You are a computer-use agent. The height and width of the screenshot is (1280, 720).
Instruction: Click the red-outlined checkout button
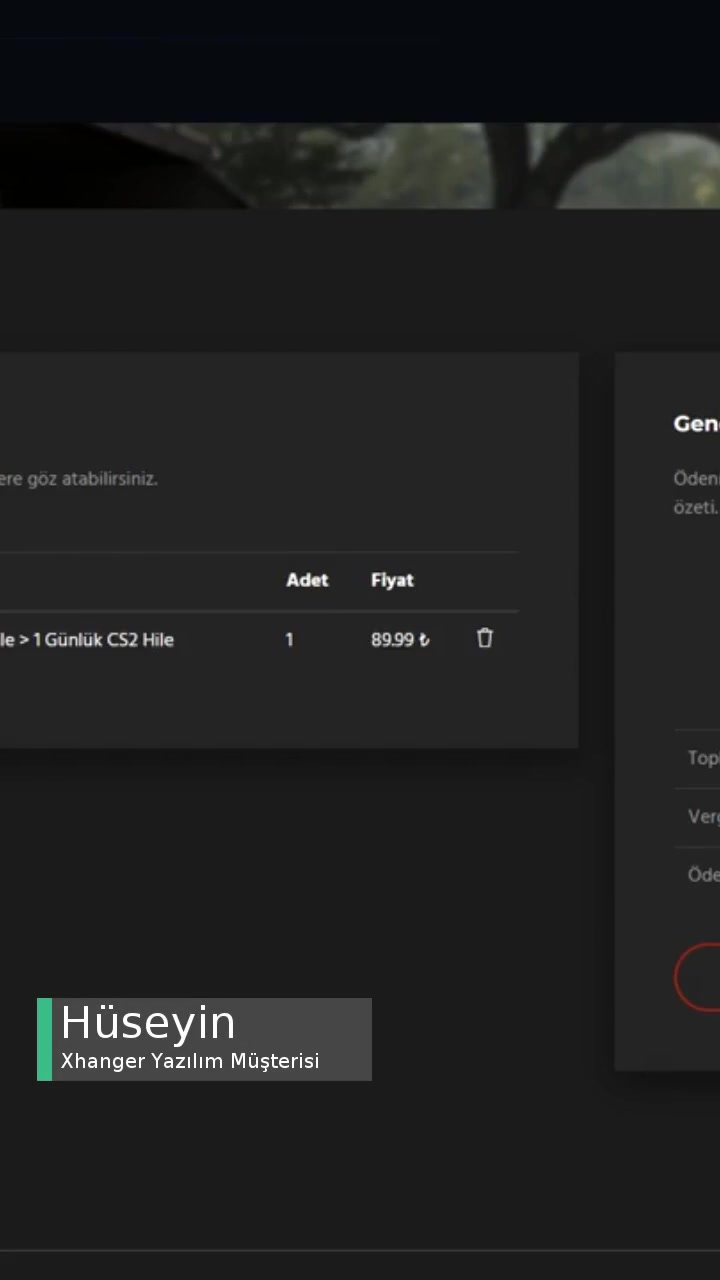700,977
